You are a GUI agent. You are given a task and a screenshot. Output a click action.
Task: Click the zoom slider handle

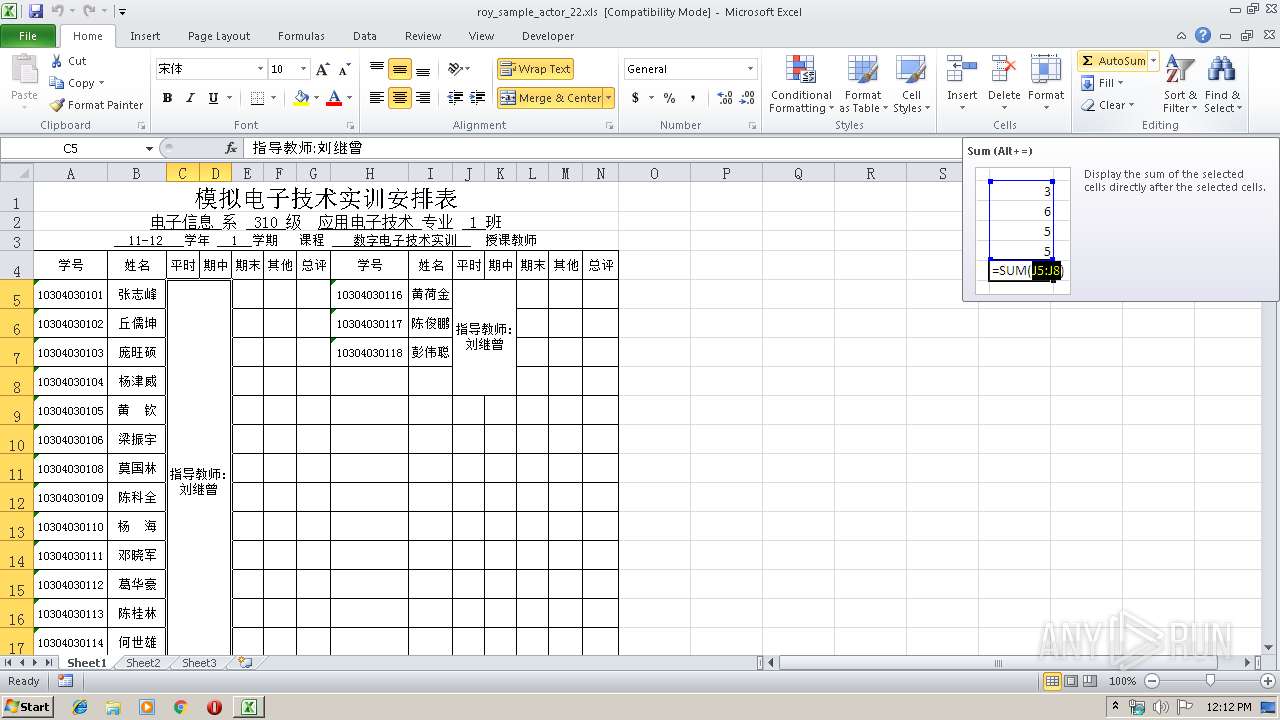[x=1211, y=681]
